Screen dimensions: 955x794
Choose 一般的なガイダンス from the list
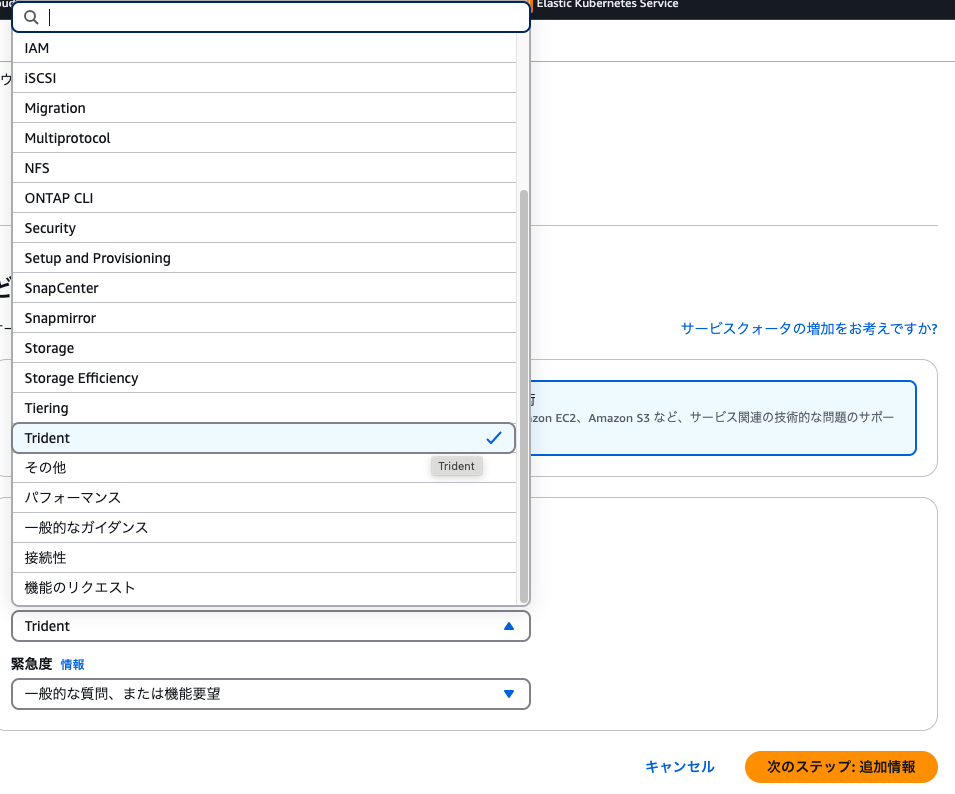[x=264, y=527]
